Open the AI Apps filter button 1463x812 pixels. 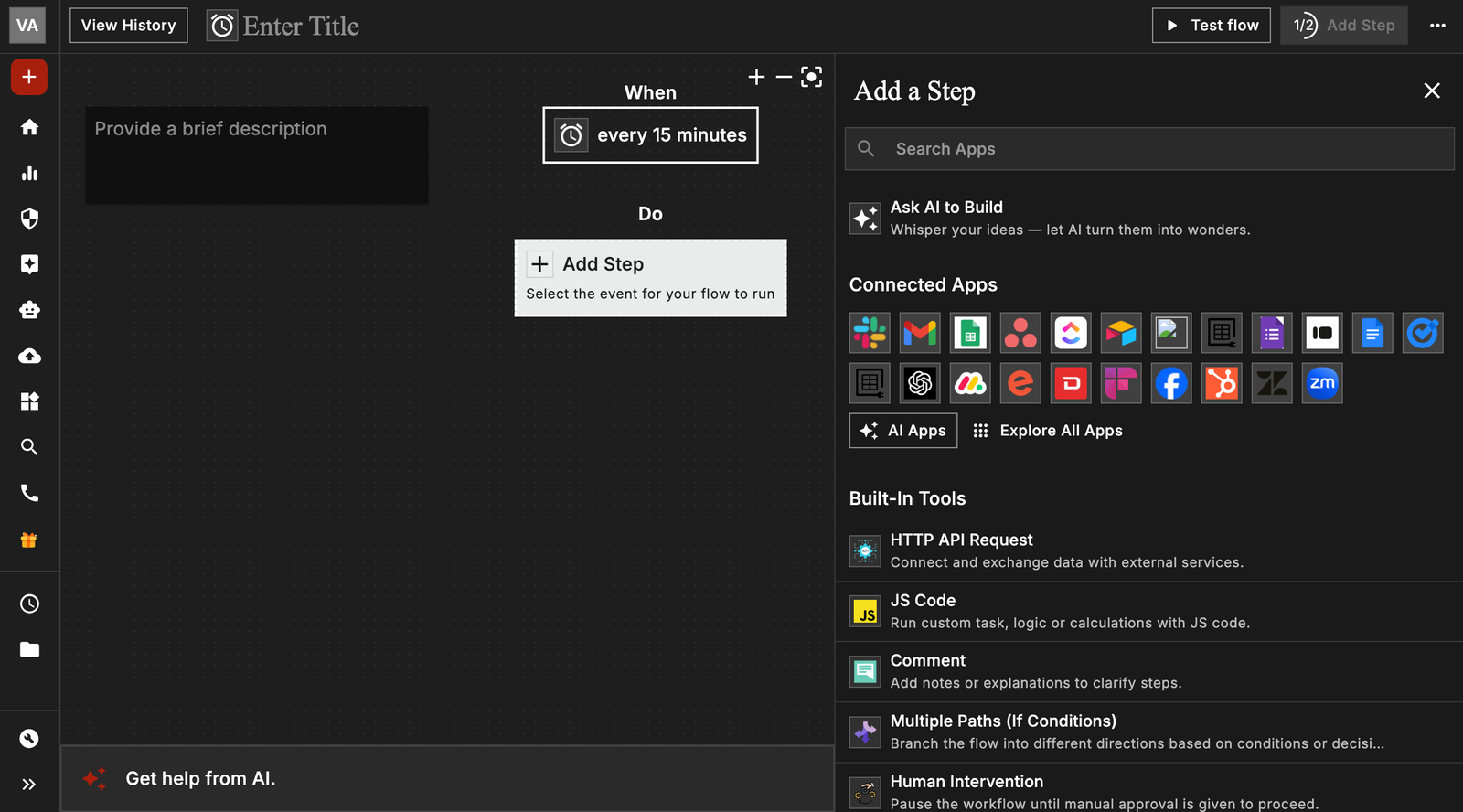[x=903, y=431]
